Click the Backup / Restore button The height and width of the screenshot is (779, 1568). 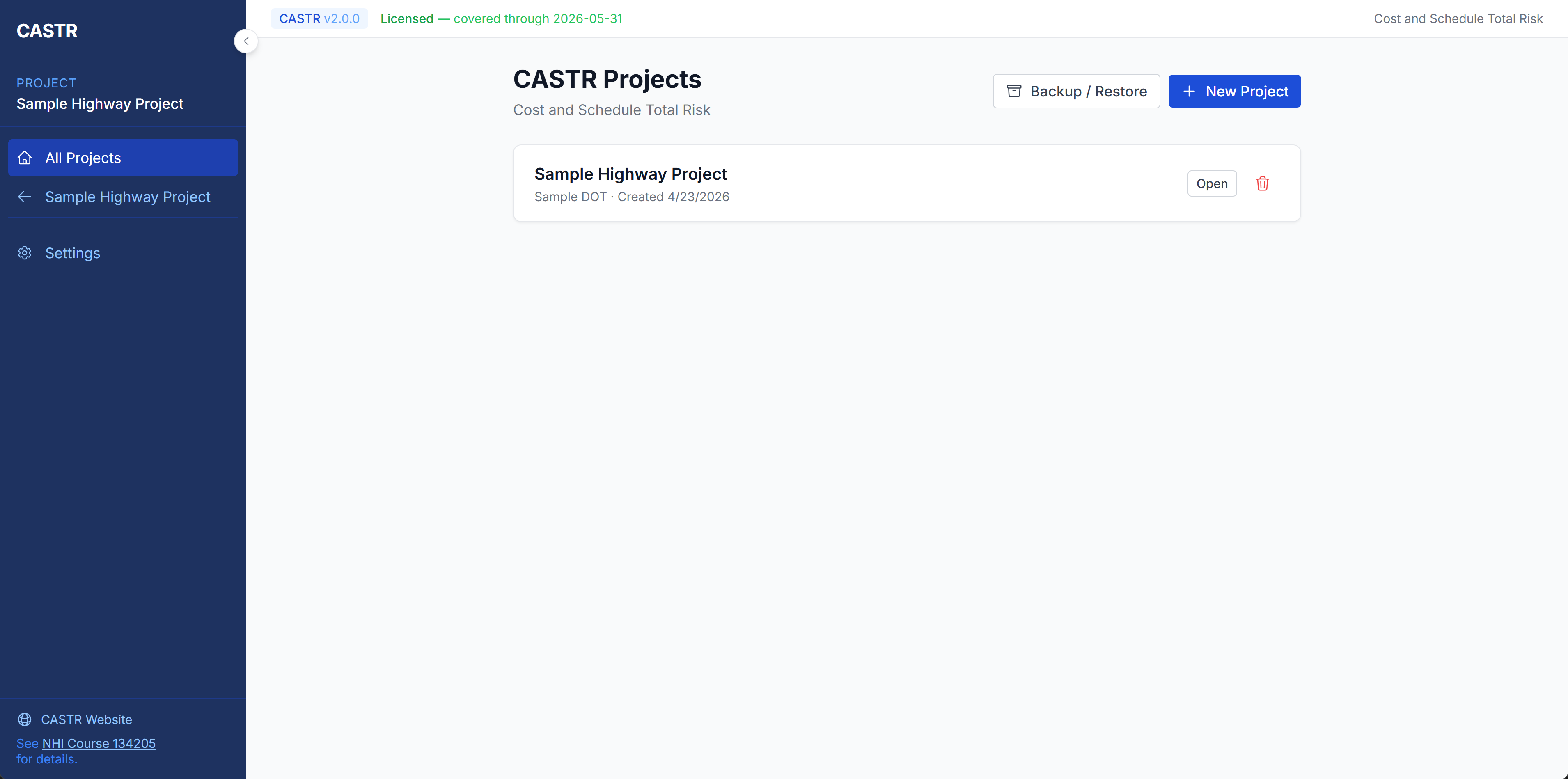click(x=1076, y=91)
